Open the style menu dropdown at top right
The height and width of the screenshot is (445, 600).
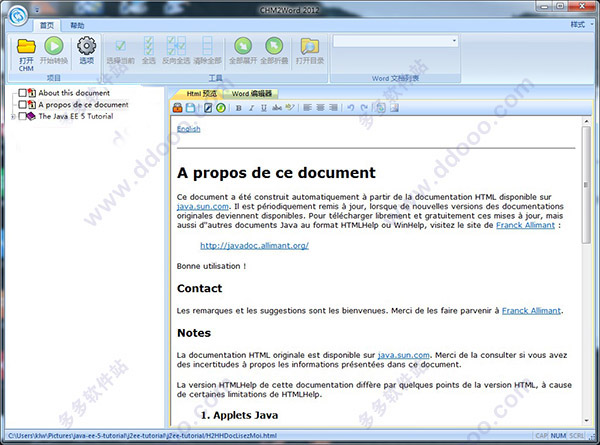point(581,24)
